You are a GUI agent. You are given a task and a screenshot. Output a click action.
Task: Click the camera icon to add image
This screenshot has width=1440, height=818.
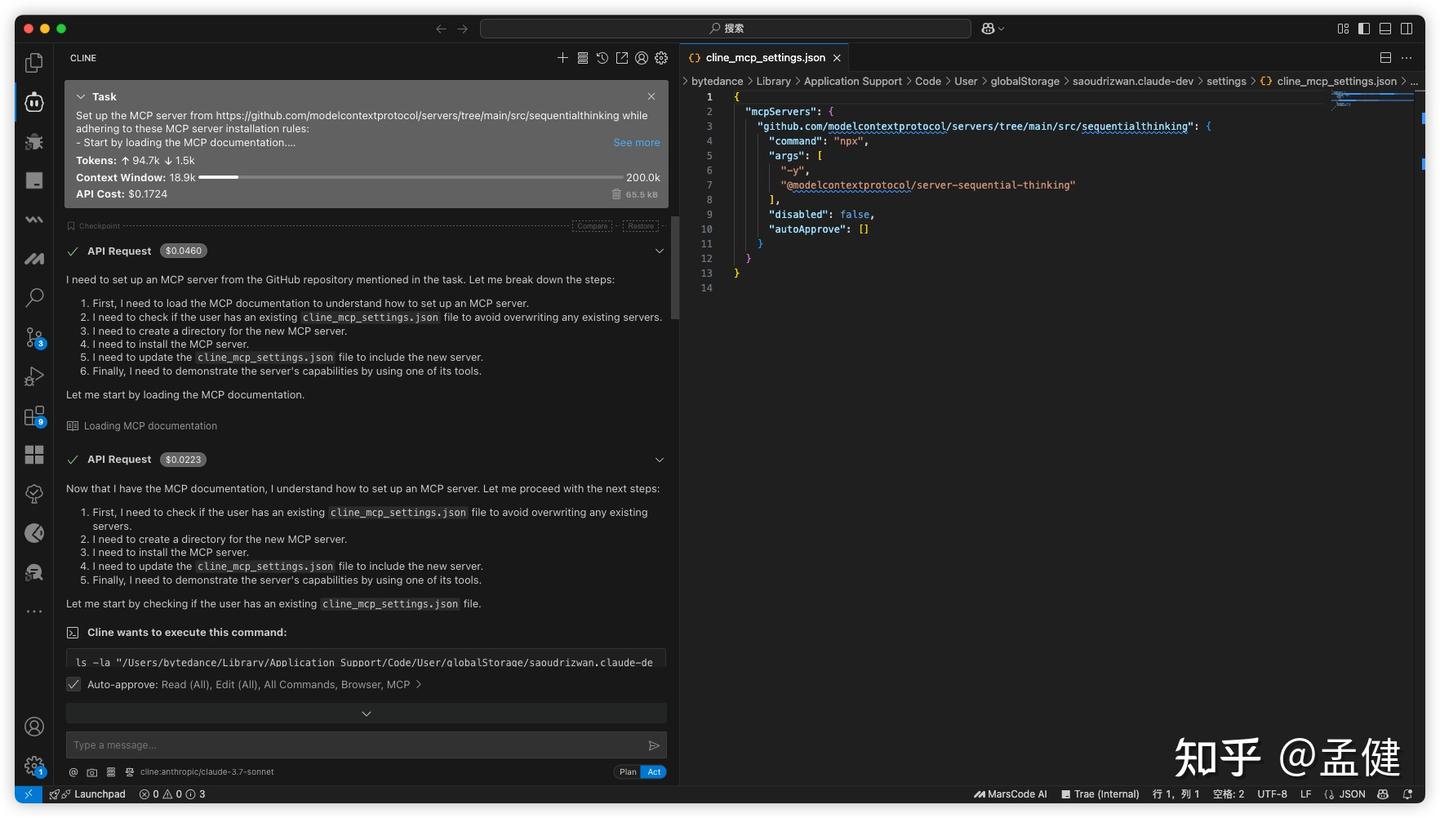92,772
